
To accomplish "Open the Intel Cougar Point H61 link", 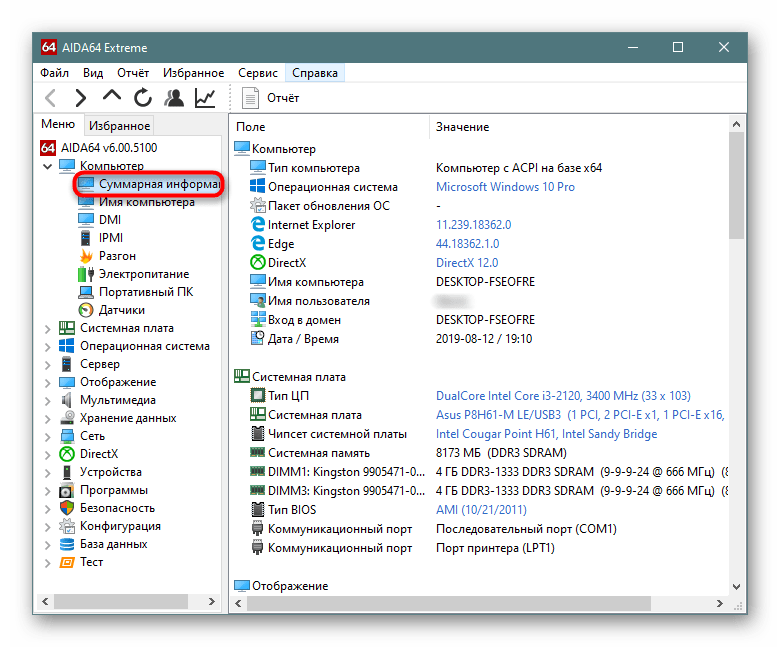I will click(546, 434).
